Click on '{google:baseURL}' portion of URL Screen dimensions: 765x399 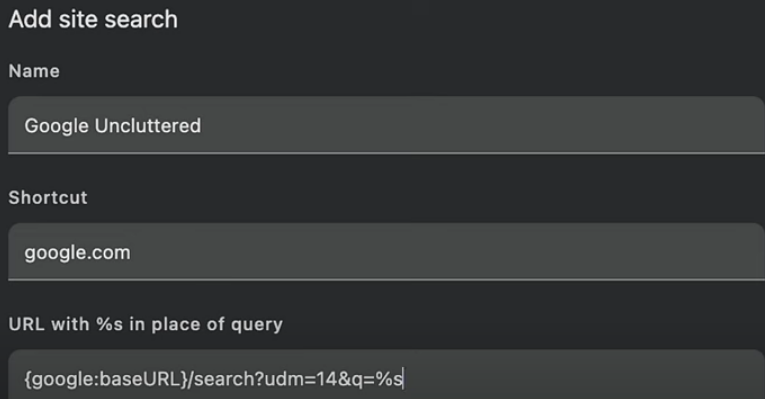(106, 379)
